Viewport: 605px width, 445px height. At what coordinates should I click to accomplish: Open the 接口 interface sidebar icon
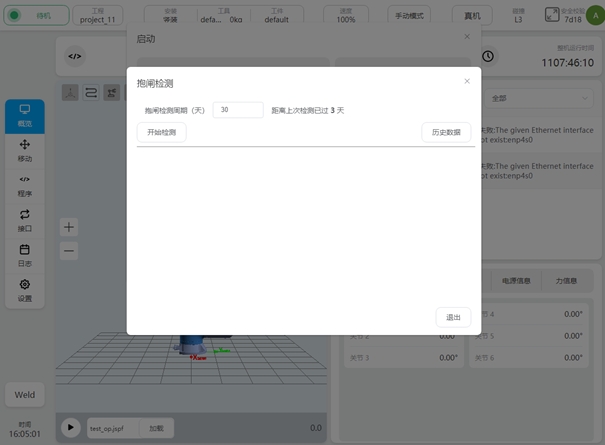(25, 220)
